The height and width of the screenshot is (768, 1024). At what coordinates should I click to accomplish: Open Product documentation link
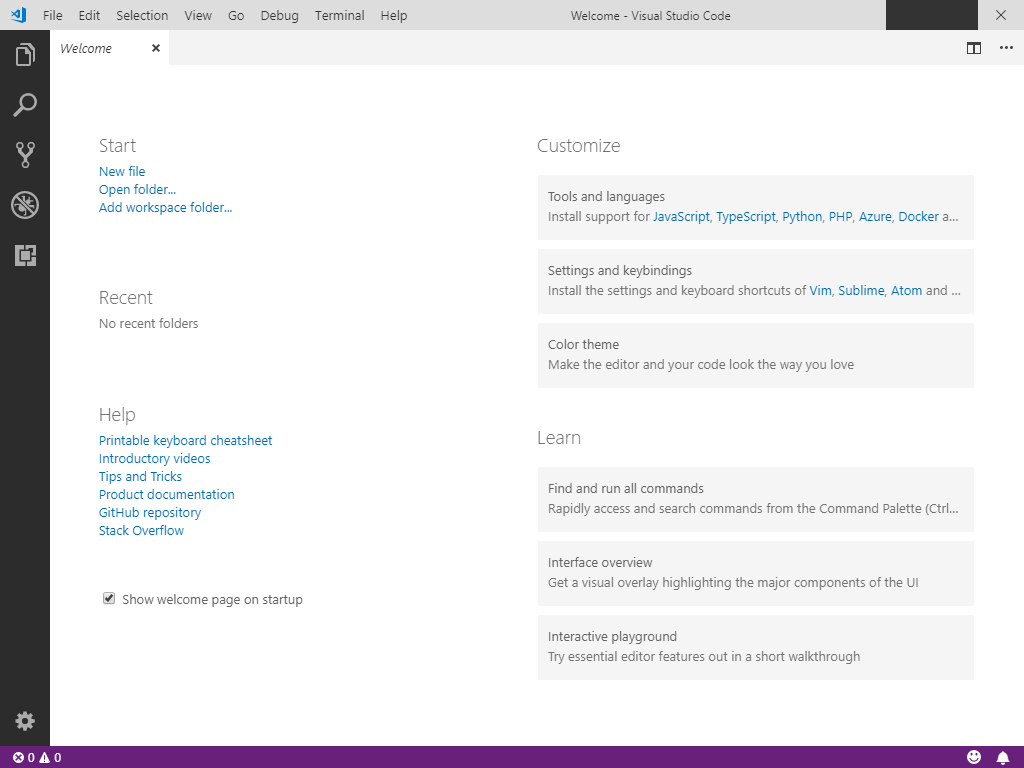click(x=167, y=494)
